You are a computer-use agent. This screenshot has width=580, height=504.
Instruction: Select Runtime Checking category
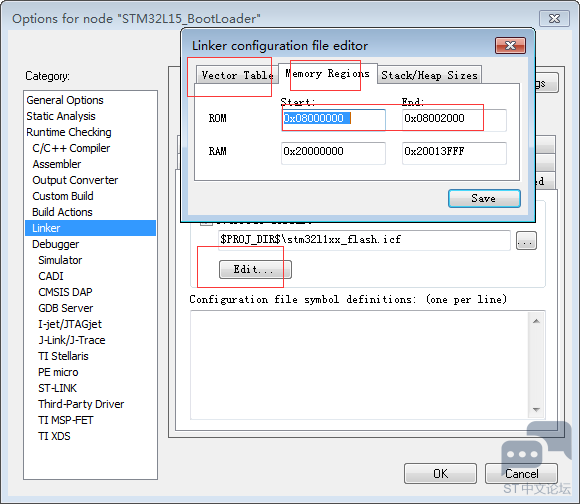pyautogui.click(x=69, y=132)
